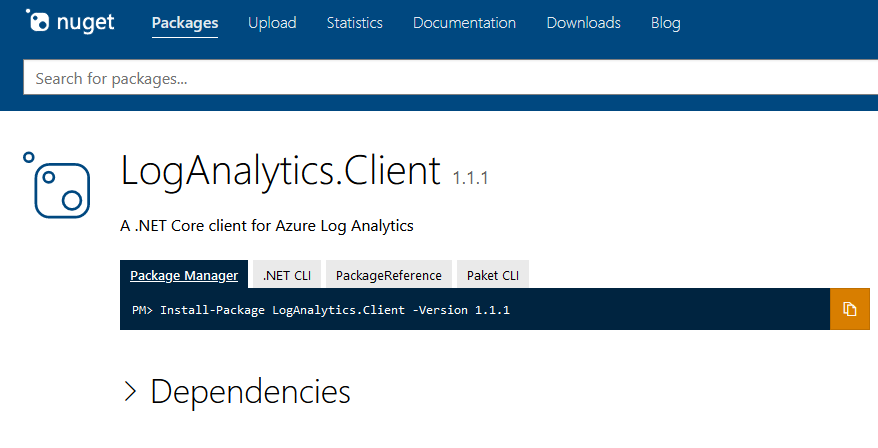Click the NuGet logo in the header
The image size is (878, 448).
point(72,22)
